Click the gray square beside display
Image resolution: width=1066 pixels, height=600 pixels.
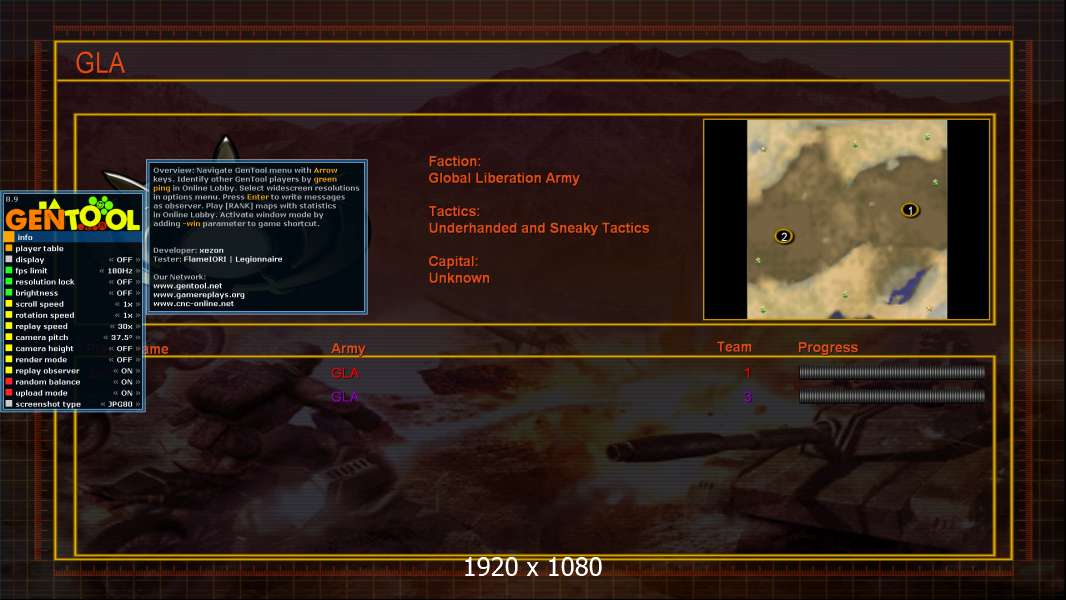[x=9, y=260]
